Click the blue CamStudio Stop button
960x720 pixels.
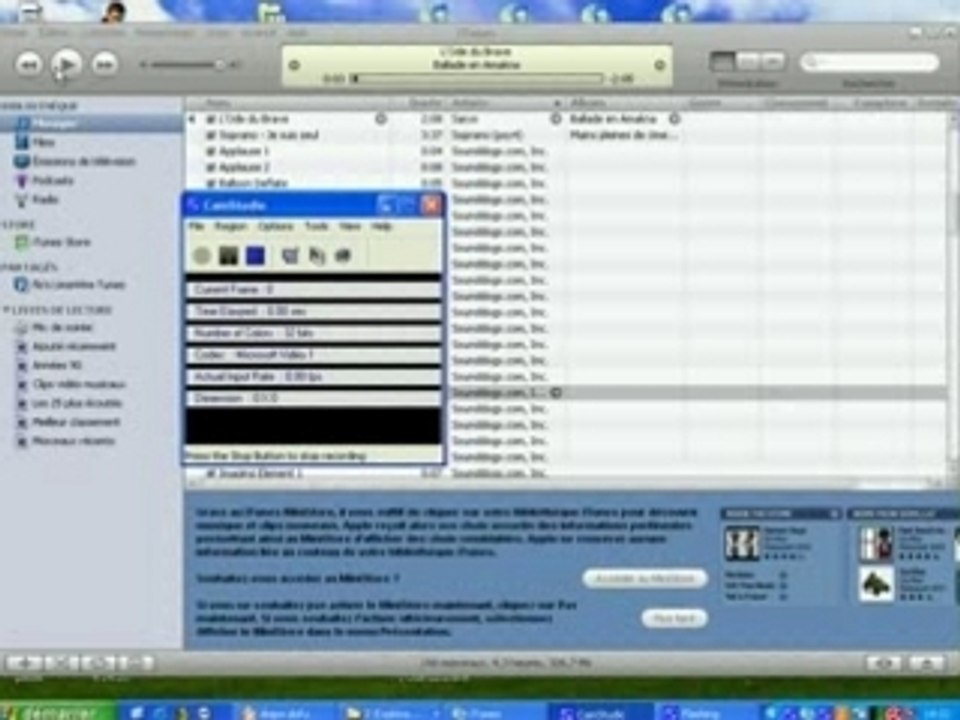[x=255, y=256]
